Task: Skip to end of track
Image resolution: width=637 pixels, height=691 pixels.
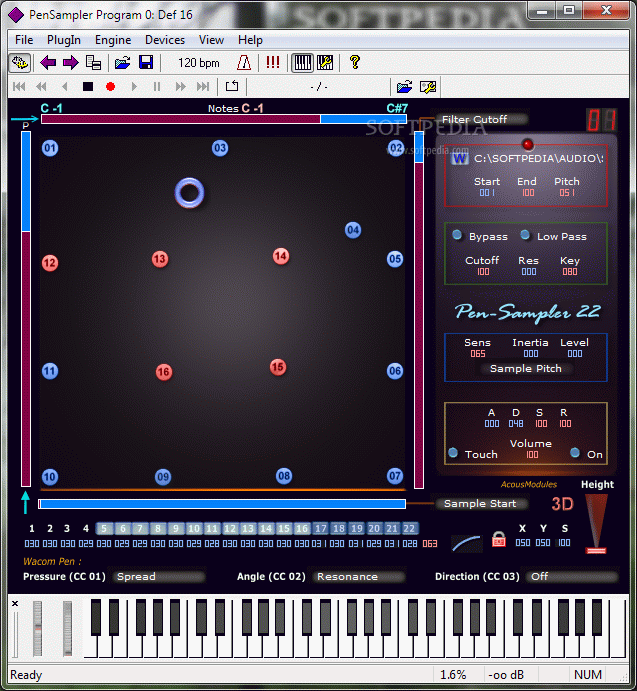Action: click(203, 86)
